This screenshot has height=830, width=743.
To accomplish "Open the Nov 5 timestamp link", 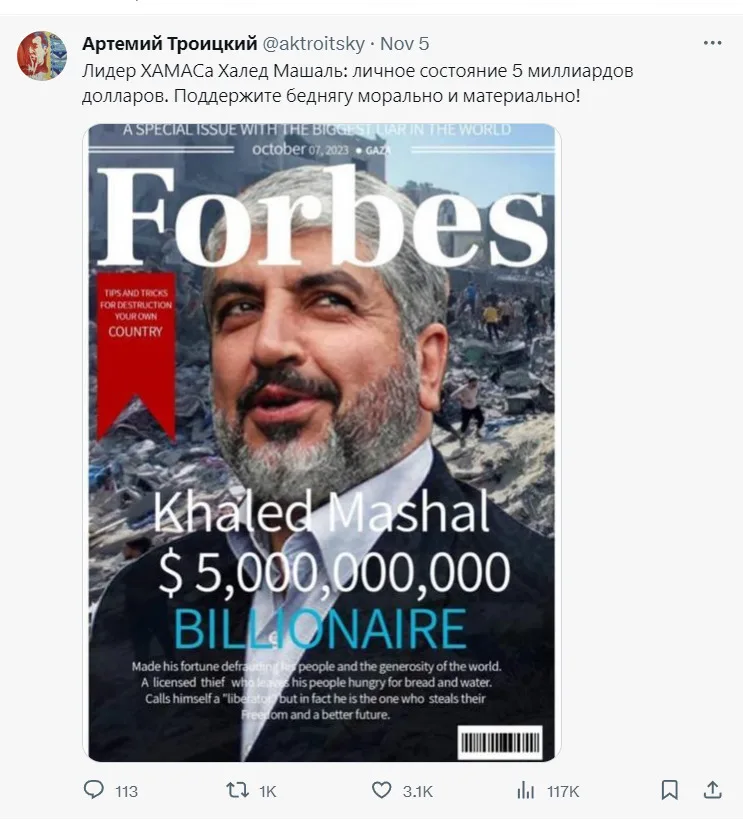I will 405,43.
